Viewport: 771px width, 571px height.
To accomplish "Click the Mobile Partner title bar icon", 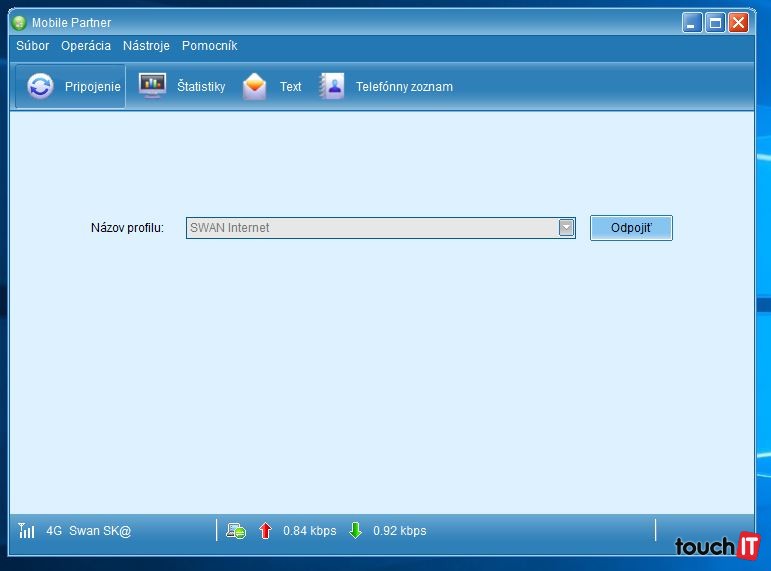I will click(x=19, y=23).
